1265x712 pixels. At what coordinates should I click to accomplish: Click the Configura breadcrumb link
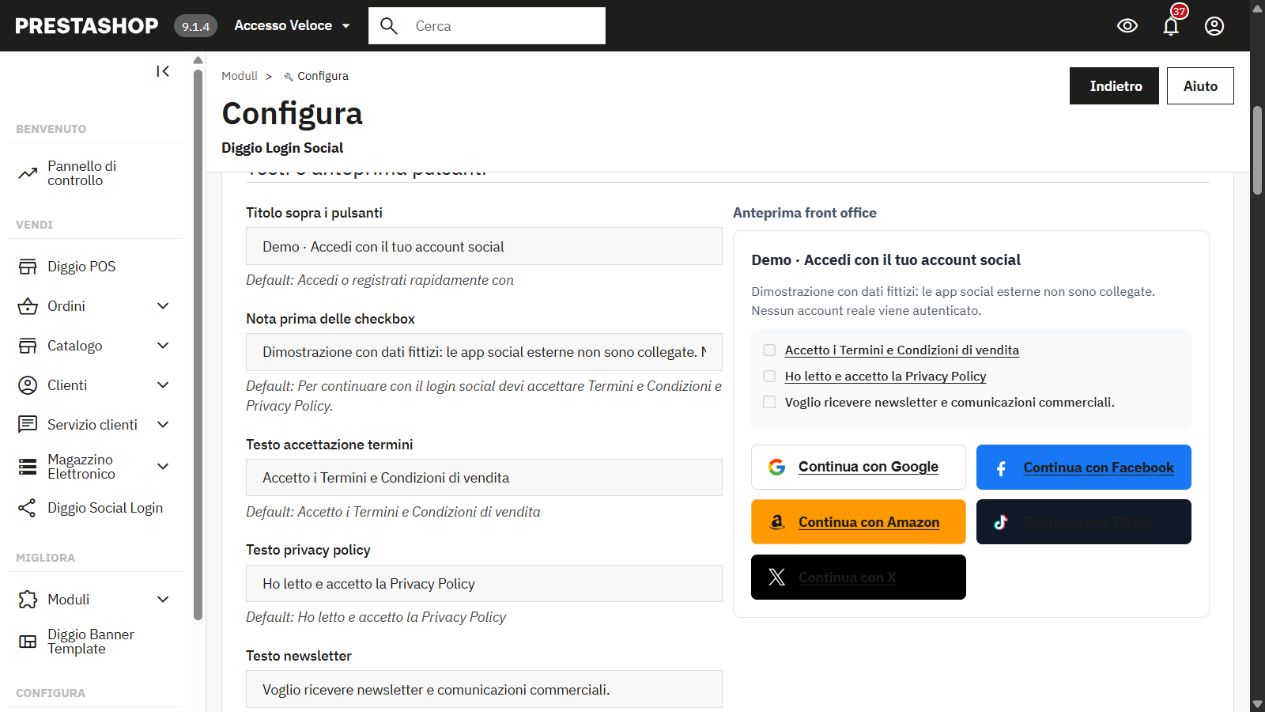323,76
